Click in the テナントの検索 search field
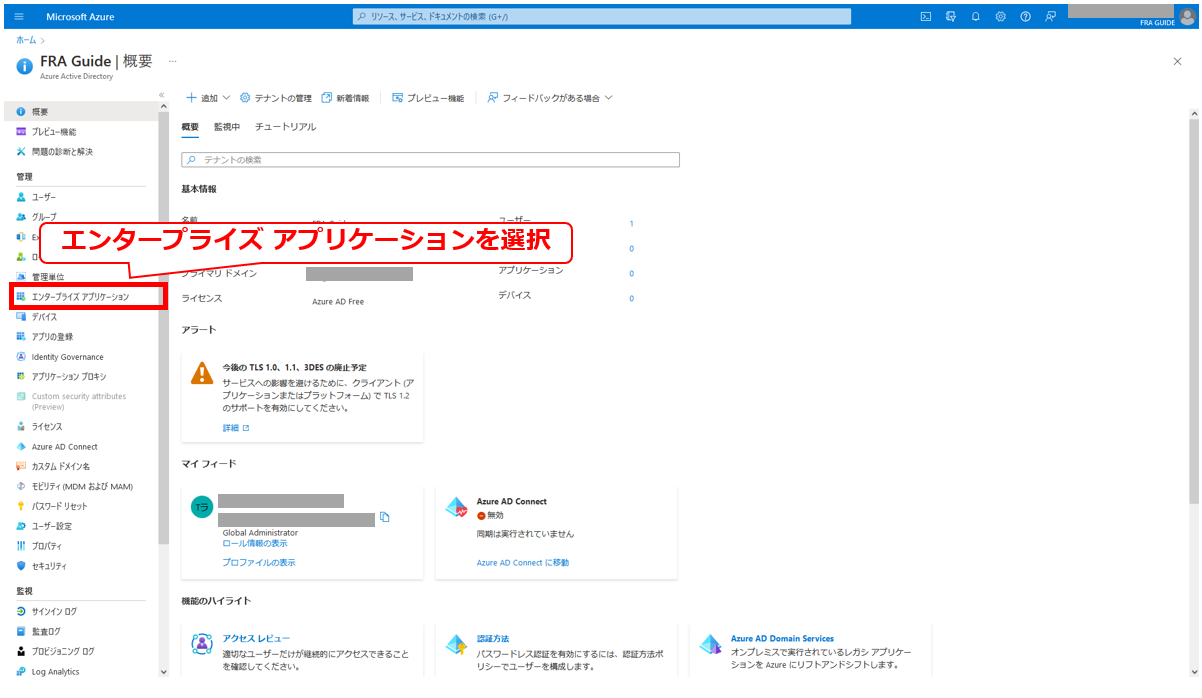1202x698 pixels. pos(430,160)
